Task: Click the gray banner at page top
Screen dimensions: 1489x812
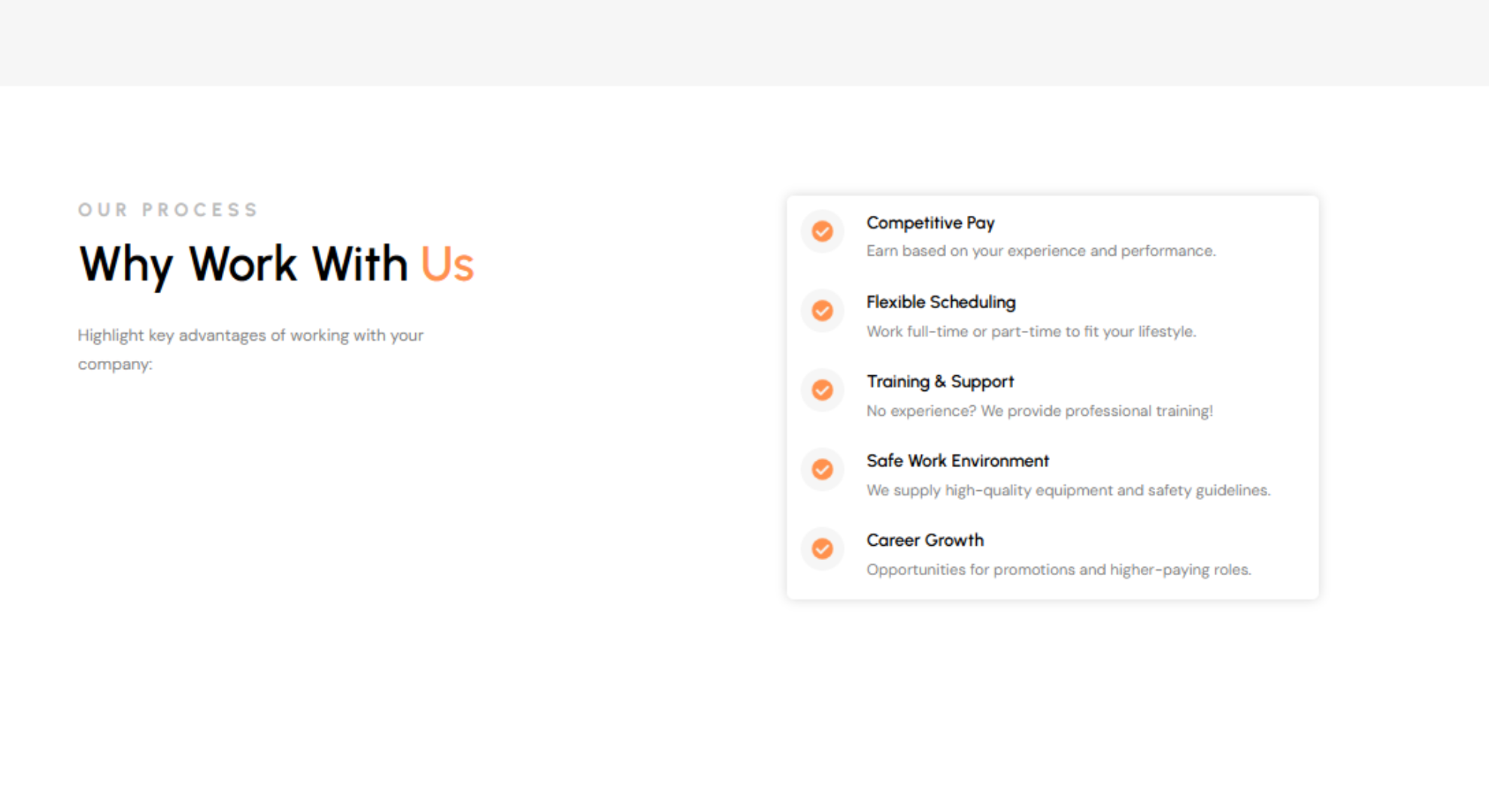Action: (x=744, y=42)
